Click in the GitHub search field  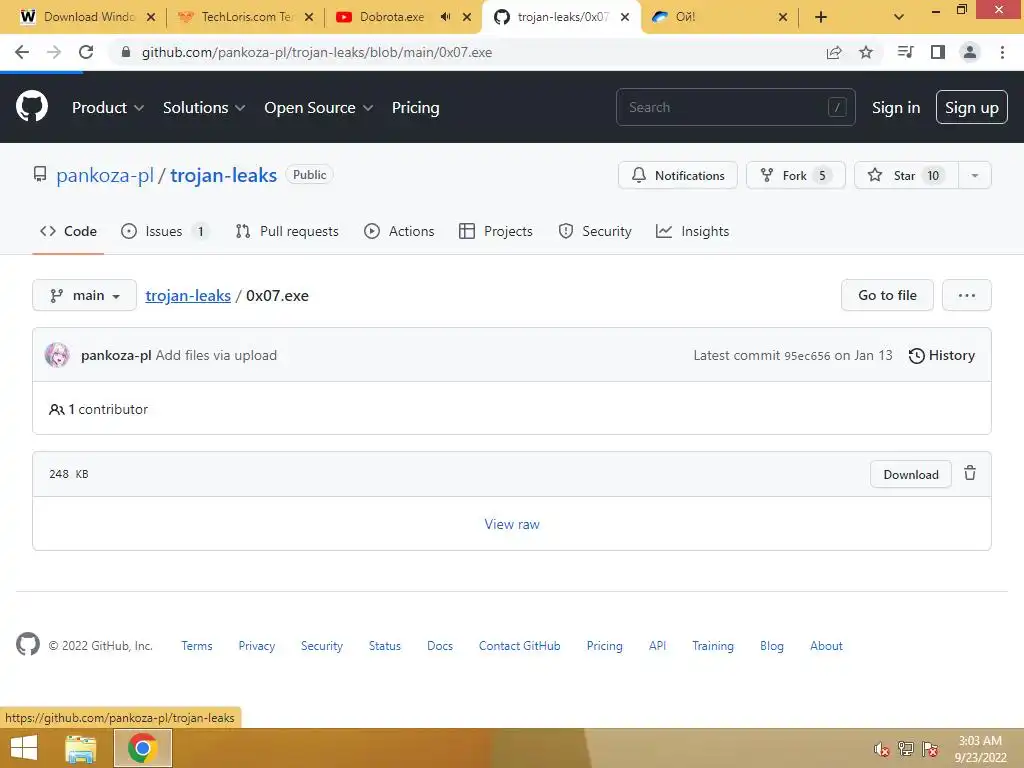click(x=735, y=107)
